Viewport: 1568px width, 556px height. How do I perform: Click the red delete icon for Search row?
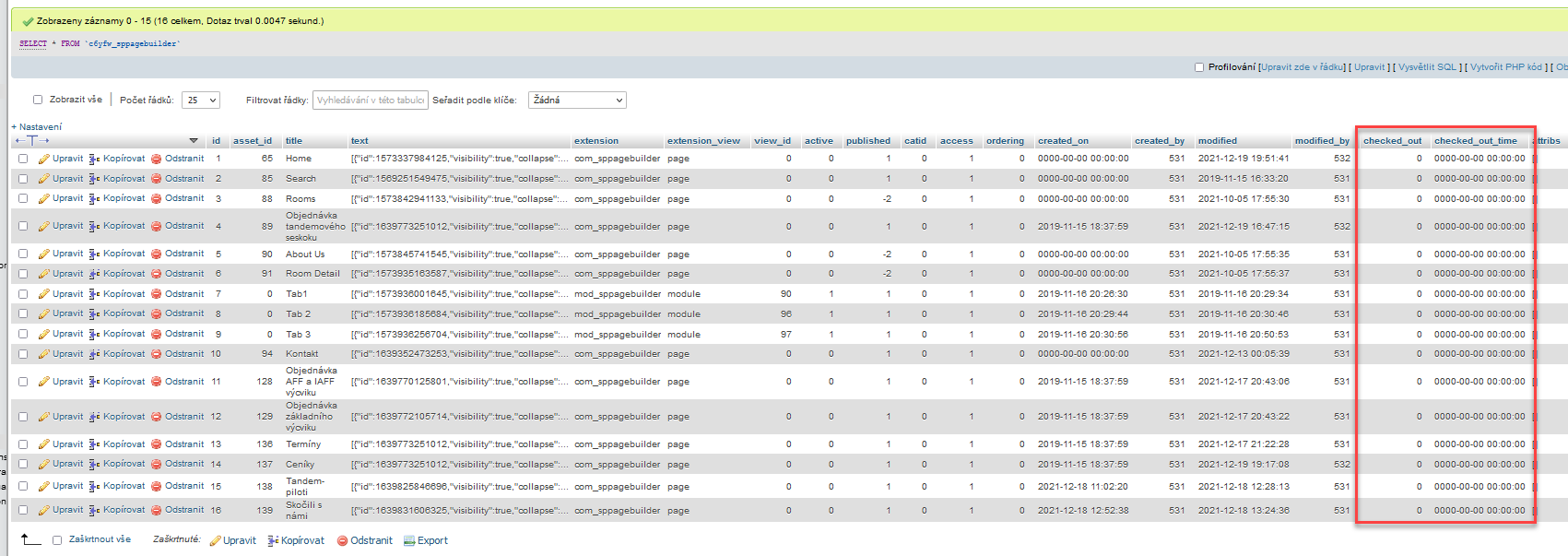[x=157, y=179]
